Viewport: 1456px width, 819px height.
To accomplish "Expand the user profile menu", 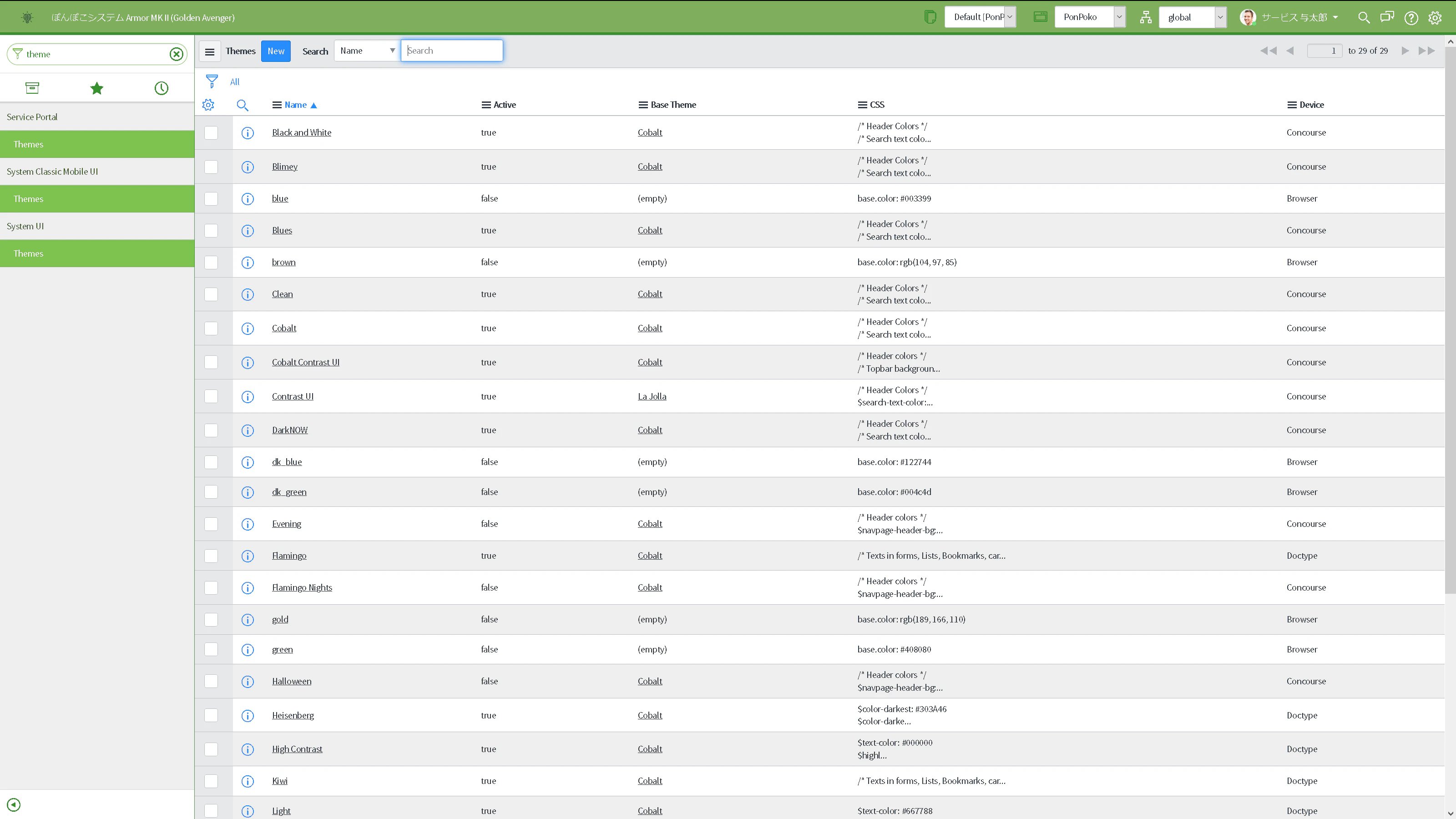I will 1289,18.
